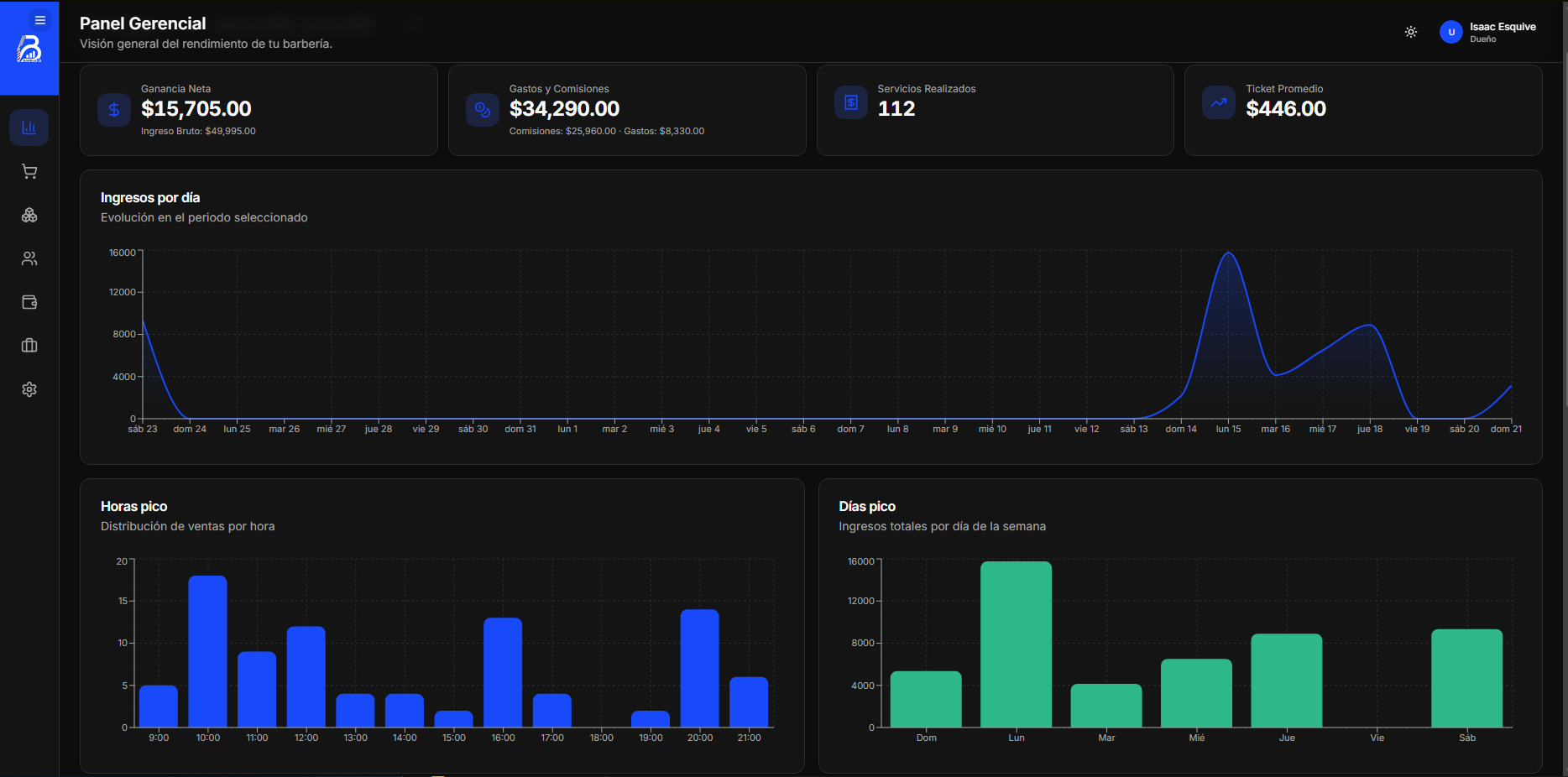Open the users sidebar icon
Image resolution: width=1568 pixels, height=777 pixels.
[x=29, y=258]
